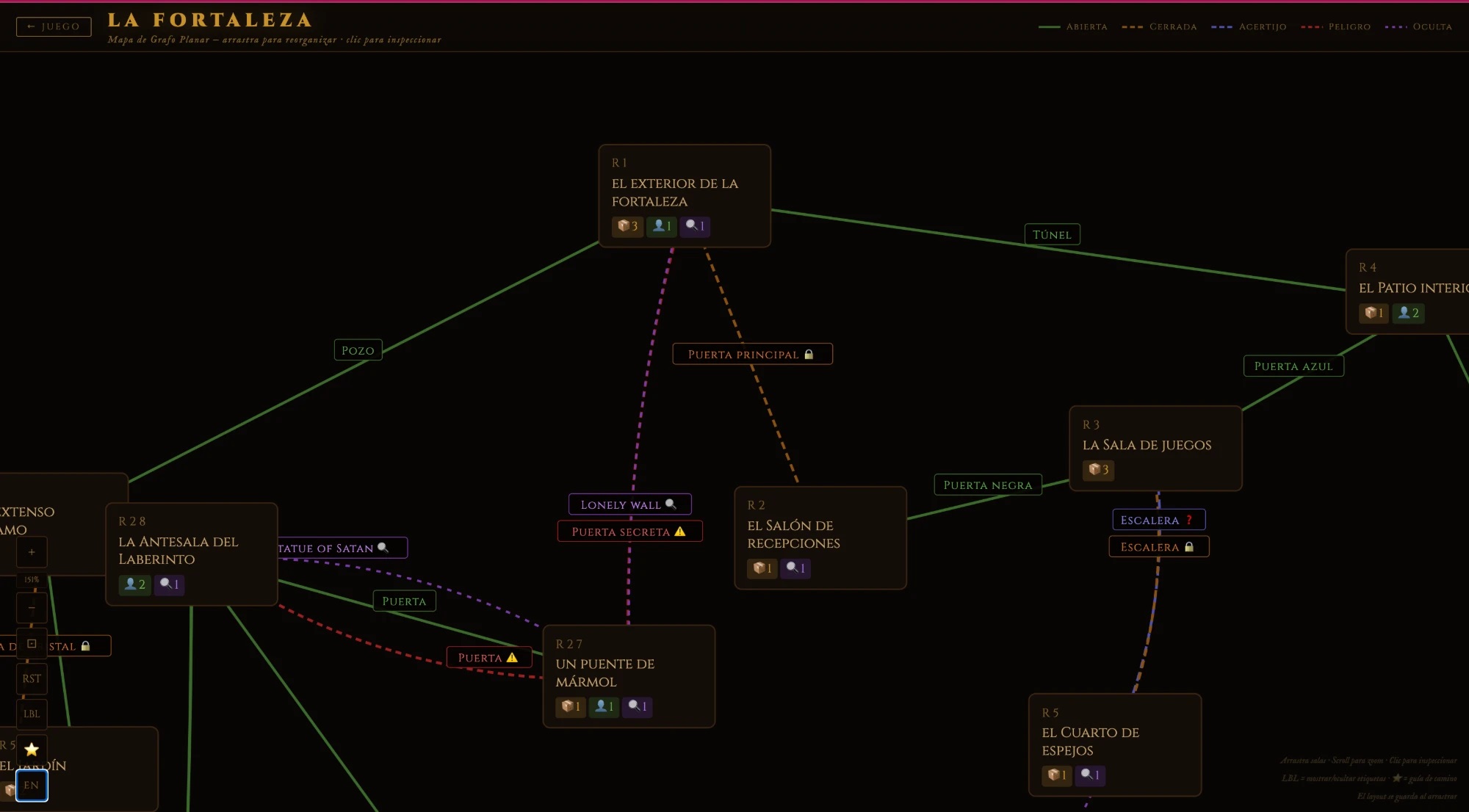The image size is (1469, 812).
Task: Toggle the star path guide
Action: (32, 750)
